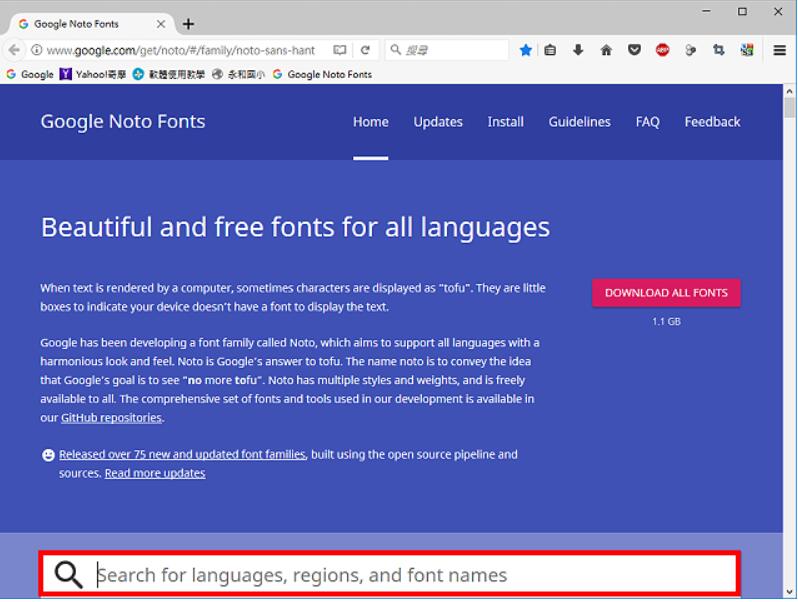Screen dimensions: 798x602
Task: Follow the GitHub repositories link
Action: (x=111, y=418)
